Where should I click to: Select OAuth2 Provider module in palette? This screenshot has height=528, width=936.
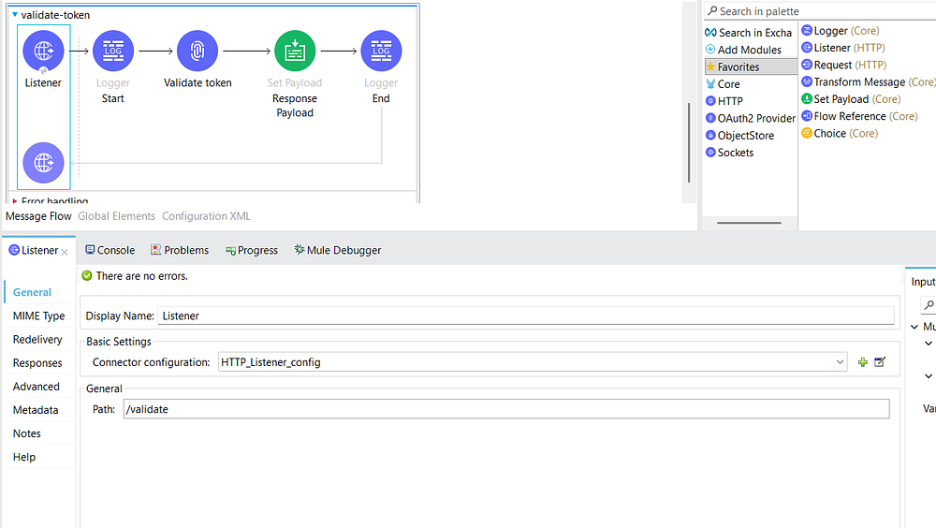(750, 118)
